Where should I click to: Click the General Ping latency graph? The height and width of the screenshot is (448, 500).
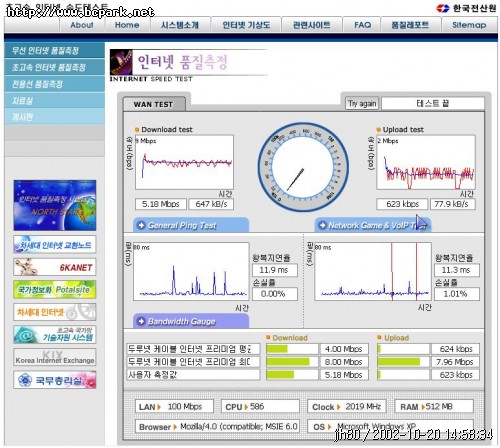click(x=191, y=271)
